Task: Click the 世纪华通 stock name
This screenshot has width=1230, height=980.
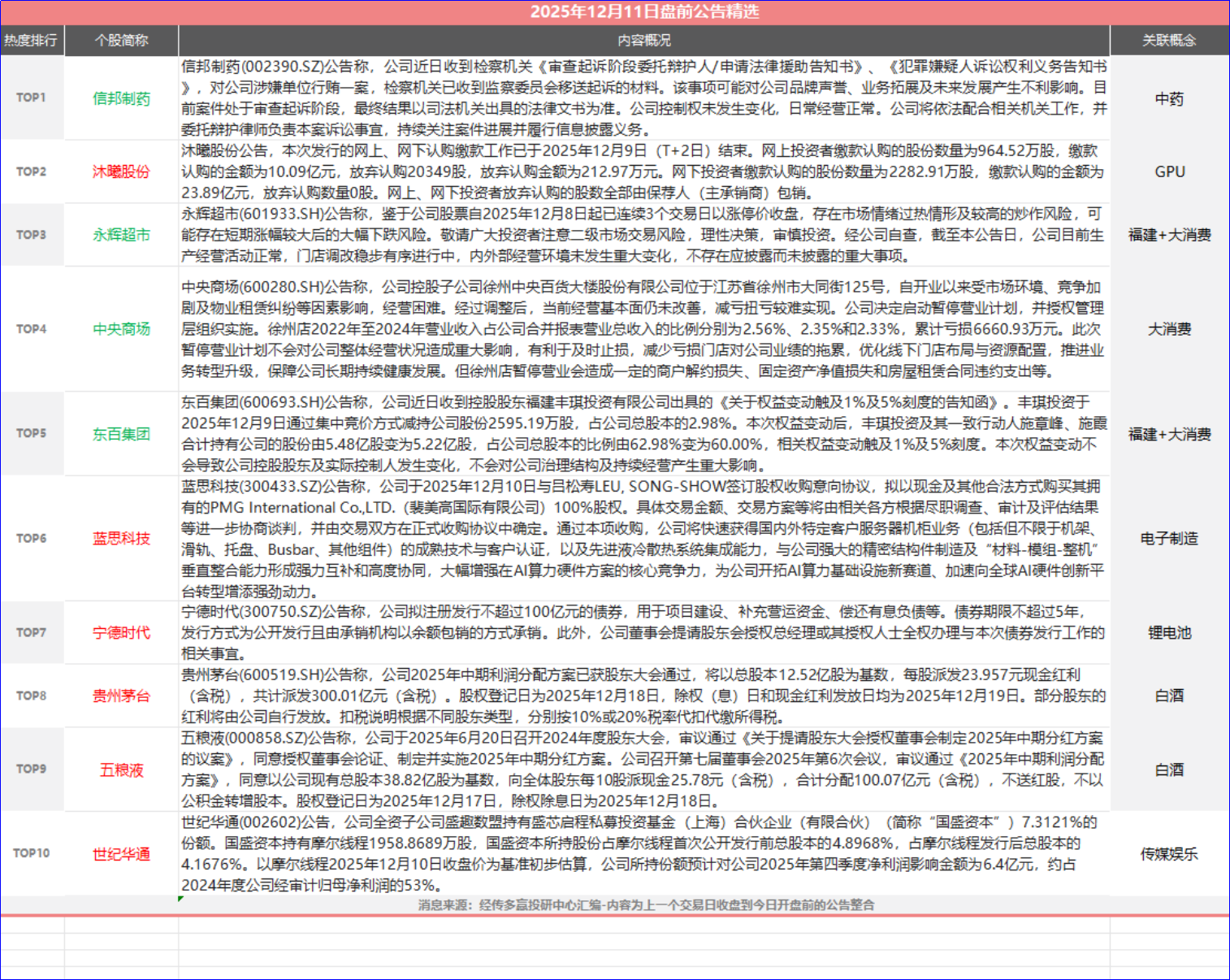Action: click(121, 854)
